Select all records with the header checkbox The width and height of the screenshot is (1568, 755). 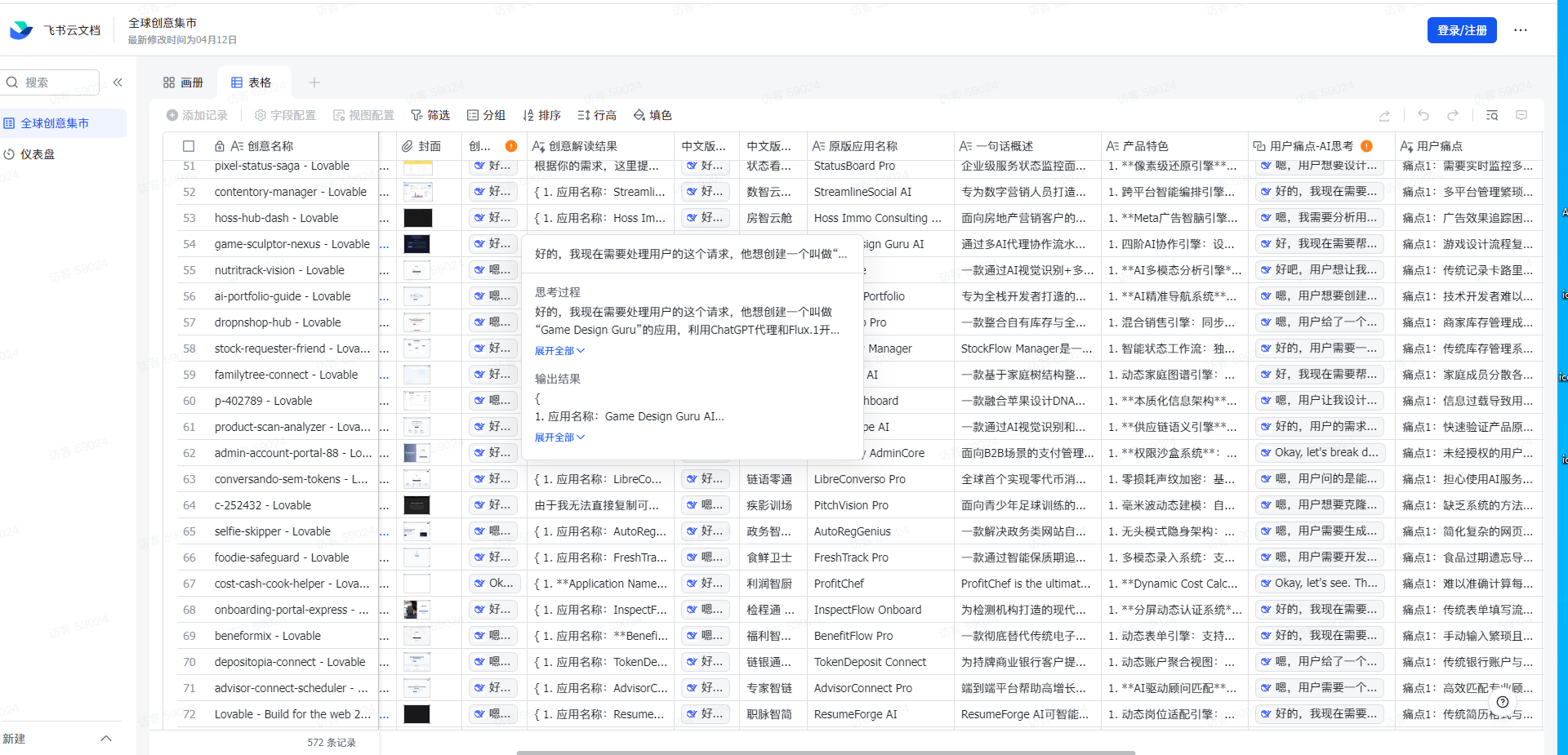[189, 145]
